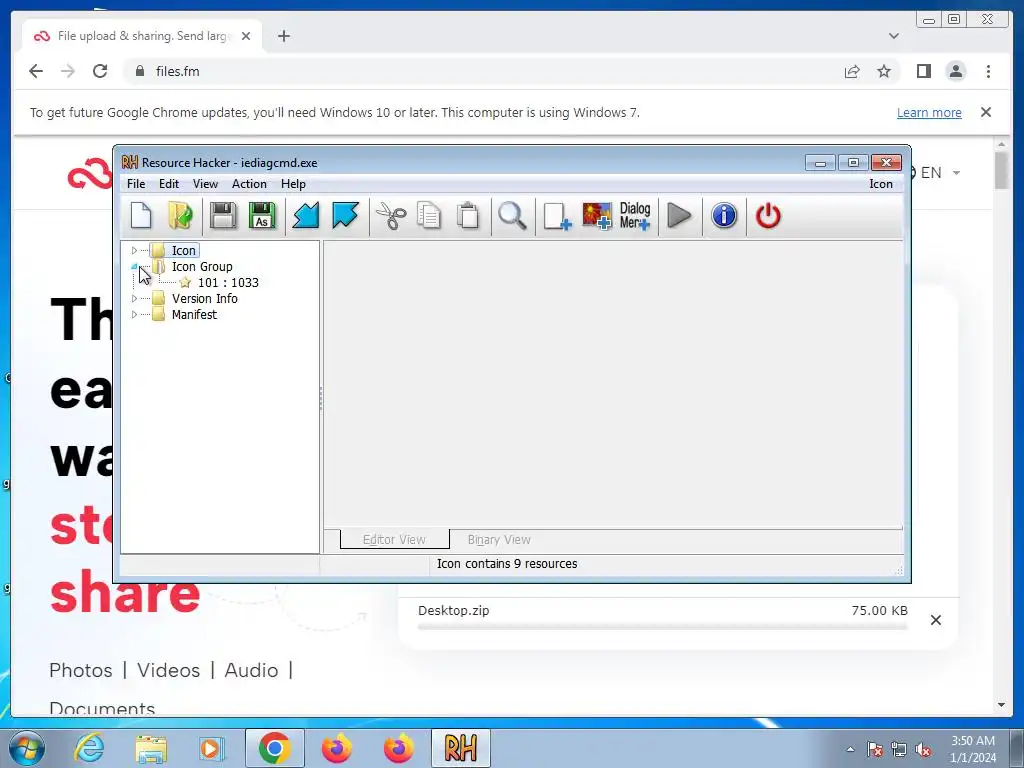Open the View menu in Resource Hacker
Image resolution: width=1024 pixels, height=768 pixels.
click(205, 184)
